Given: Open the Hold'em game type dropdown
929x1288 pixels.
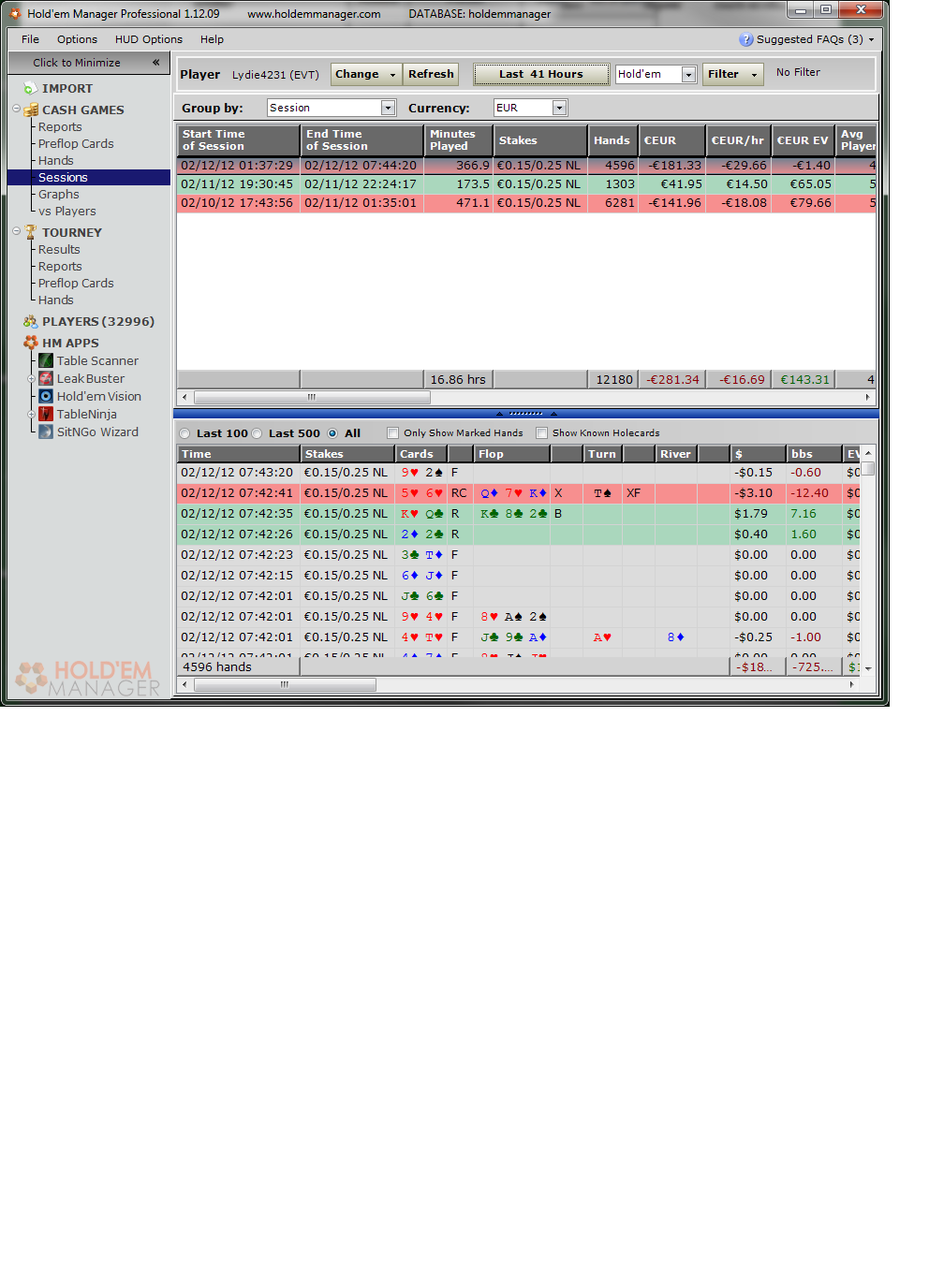Looking at the screenshot, I should point(688,75).
